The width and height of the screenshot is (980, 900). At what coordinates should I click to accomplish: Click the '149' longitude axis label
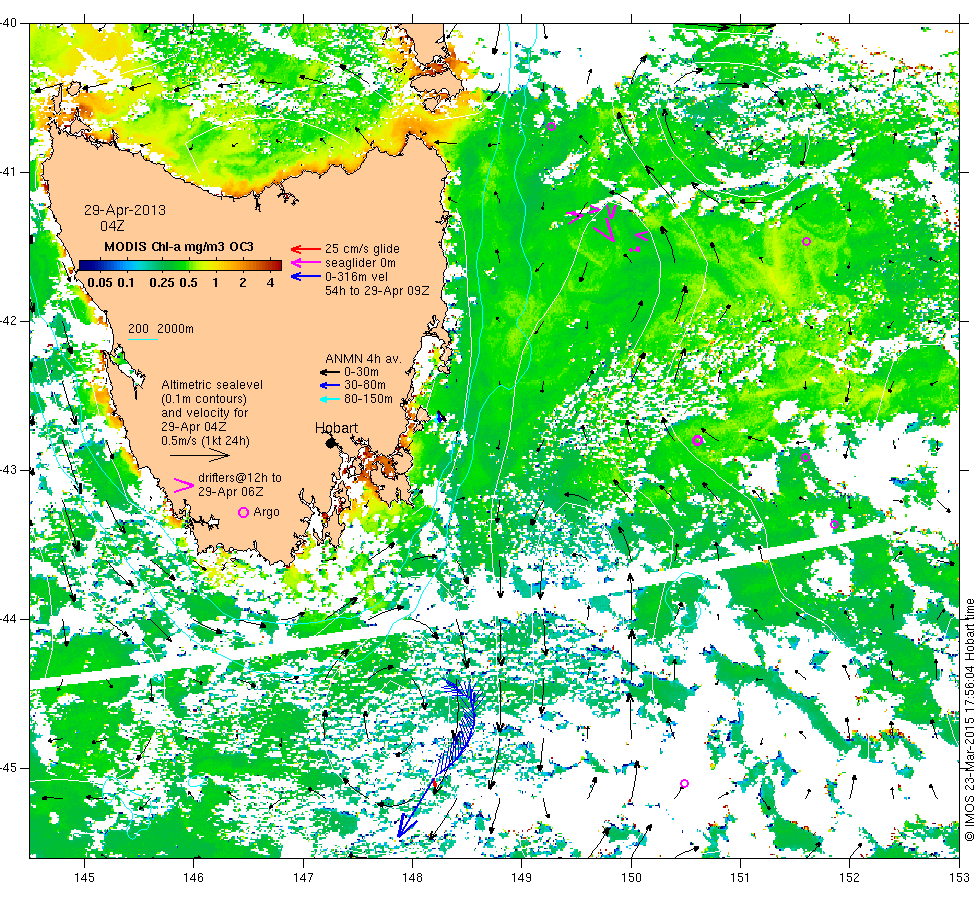(x=522, y=878)
